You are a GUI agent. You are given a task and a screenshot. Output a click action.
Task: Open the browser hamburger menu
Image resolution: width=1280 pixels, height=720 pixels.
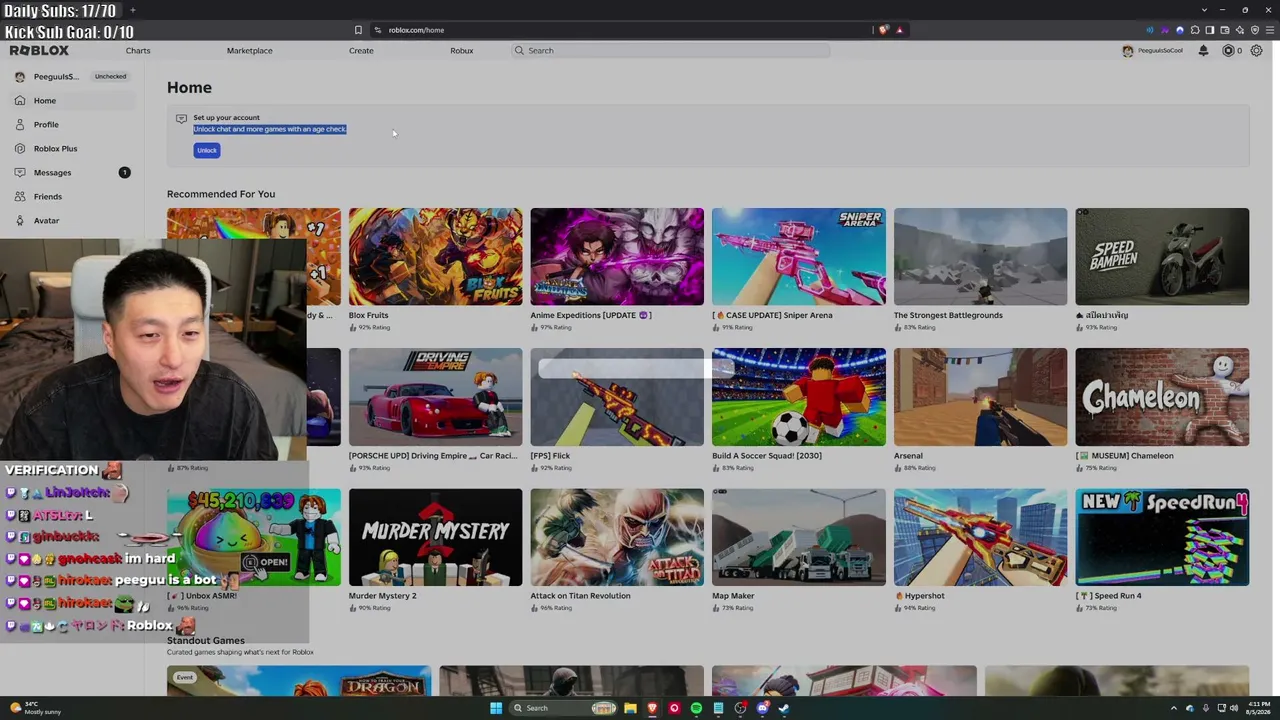click(1269, 30)
